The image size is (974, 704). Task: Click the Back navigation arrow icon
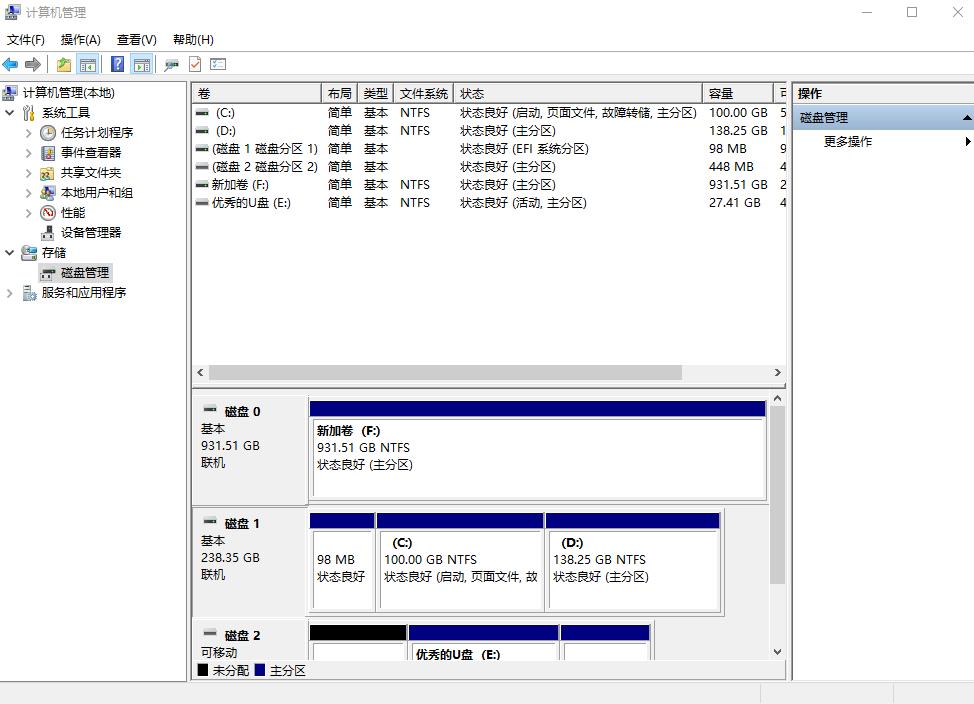pyautogui.click(x=10, y=64)
